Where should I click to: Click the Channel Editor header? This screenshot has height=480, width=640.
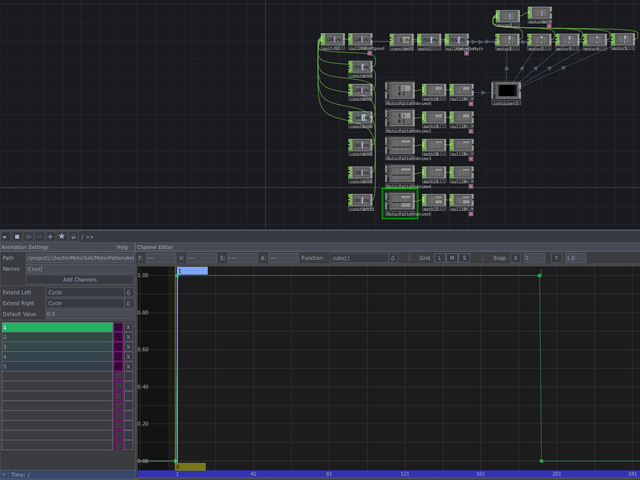[155, 247]
